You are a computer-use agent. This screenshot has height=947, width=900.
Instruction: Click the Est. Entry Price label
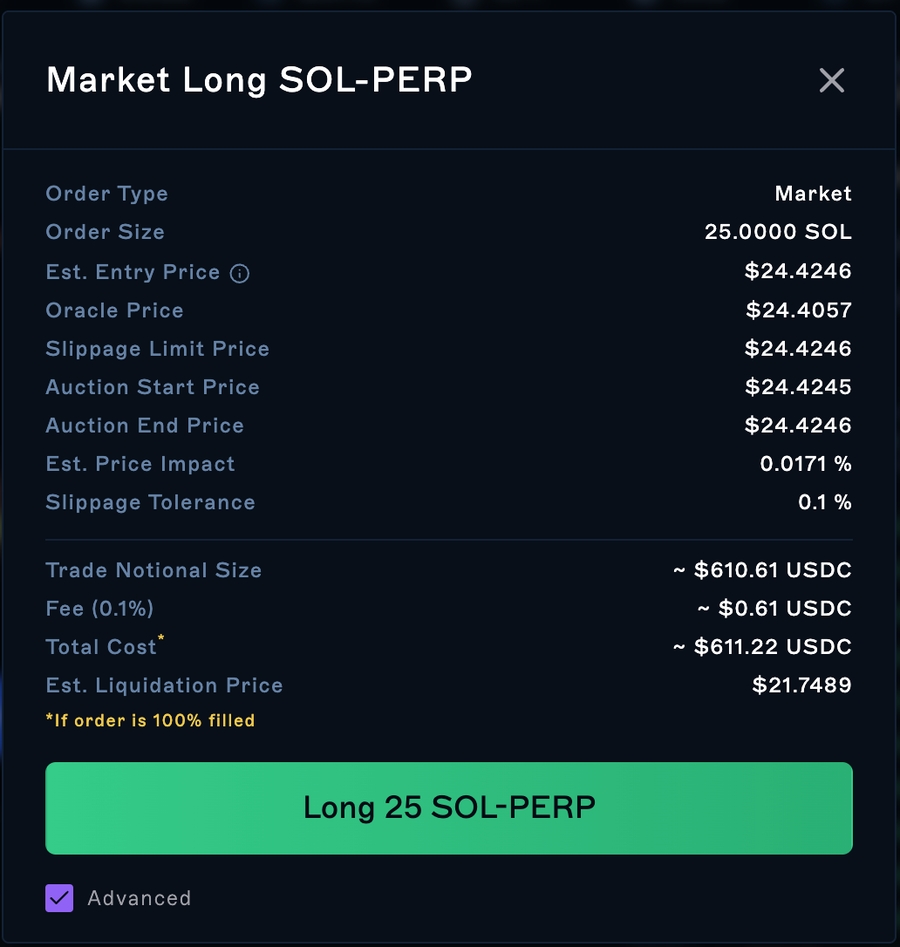tap(133, 272)
